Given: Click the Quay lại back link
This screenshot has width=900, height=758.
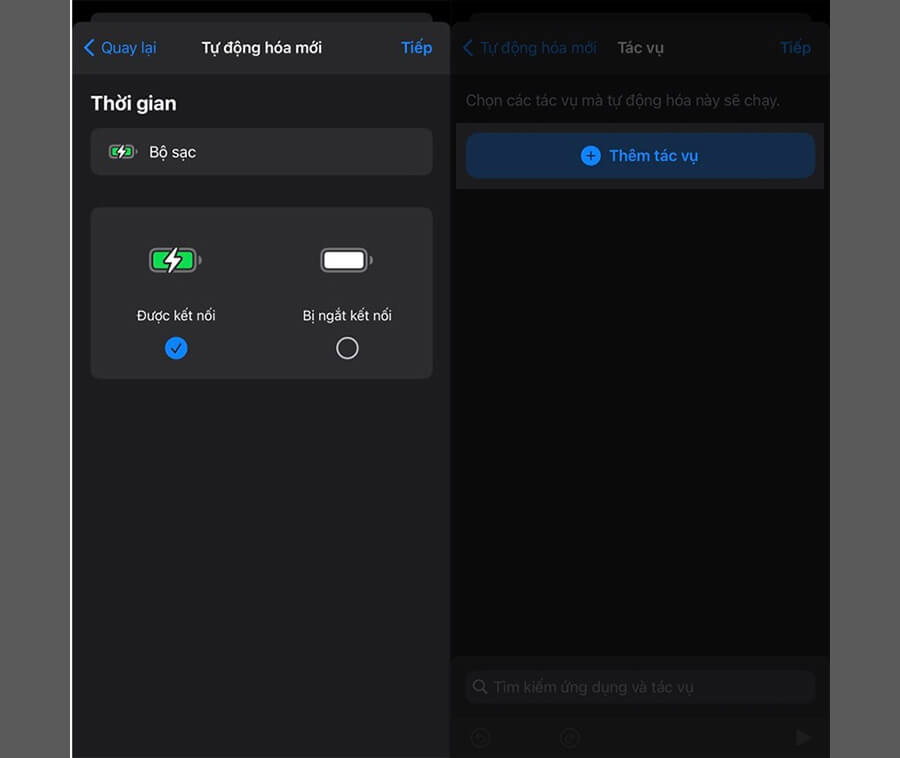Looking at the screenshot, I should pos(120,48).
